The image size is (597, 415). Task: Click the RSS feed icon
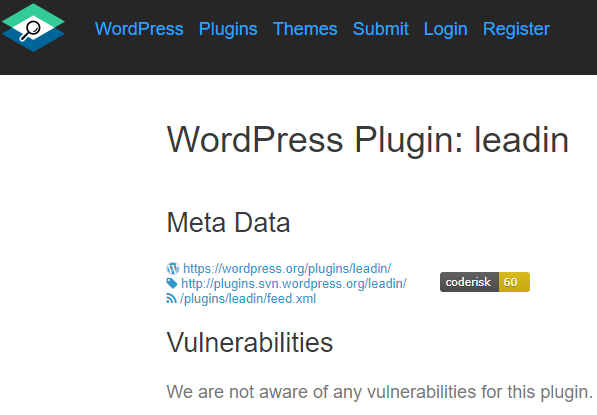[x=171, y=298]
